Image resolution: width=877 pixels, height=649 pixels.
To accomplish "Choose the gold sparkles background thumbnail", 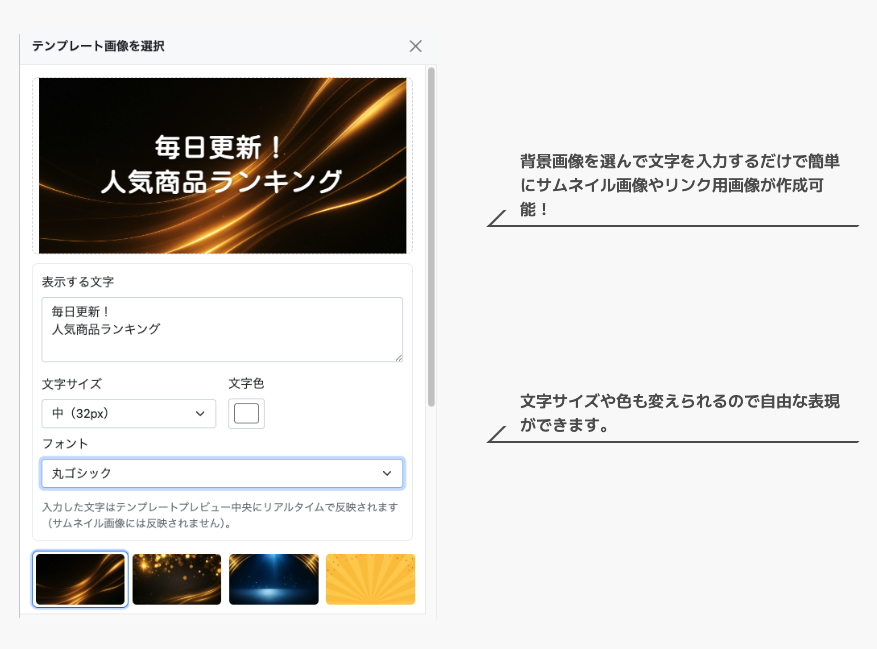I will (x=176, y=579).
